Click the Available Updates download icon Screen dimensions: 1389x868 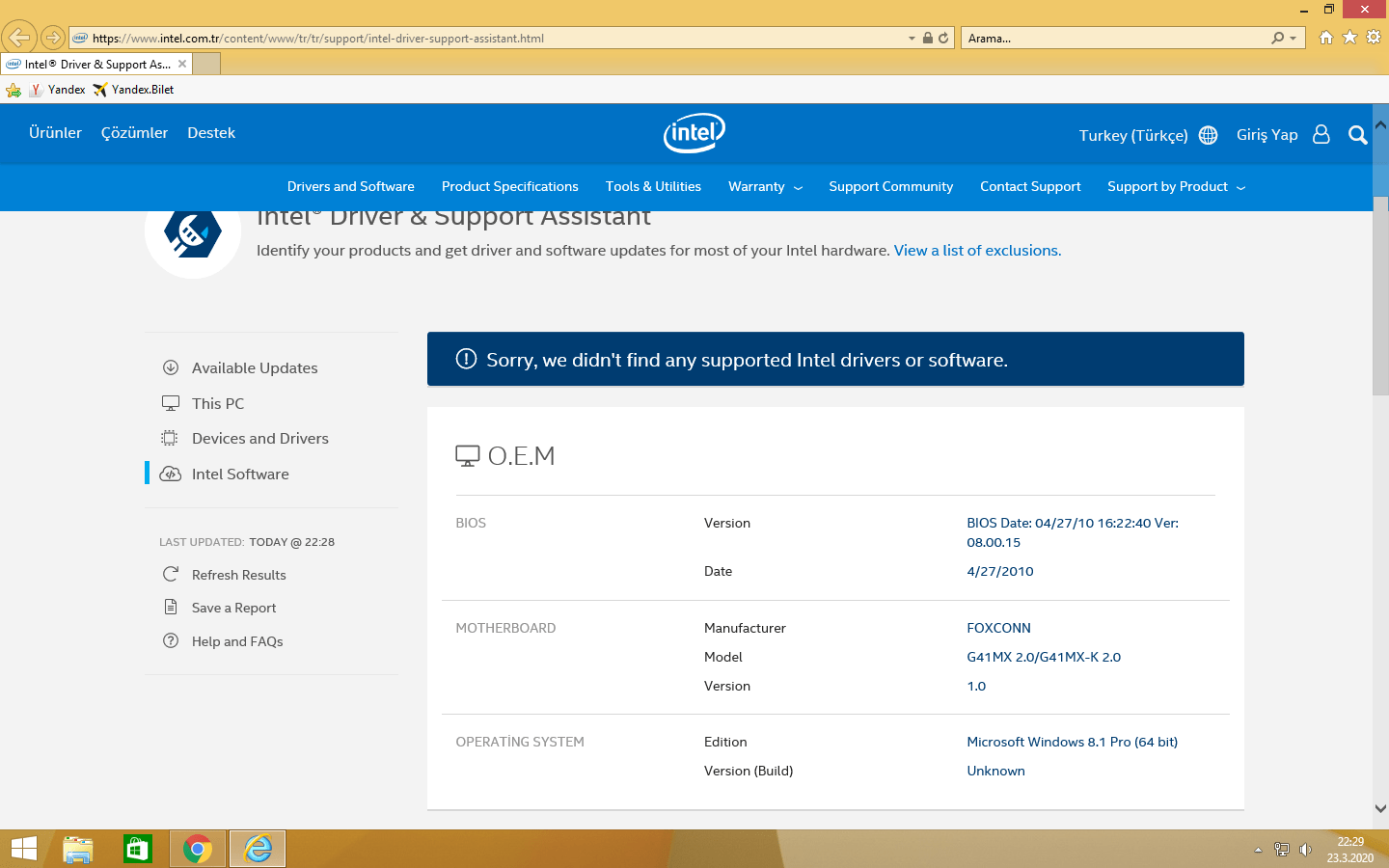pos(171,367)
